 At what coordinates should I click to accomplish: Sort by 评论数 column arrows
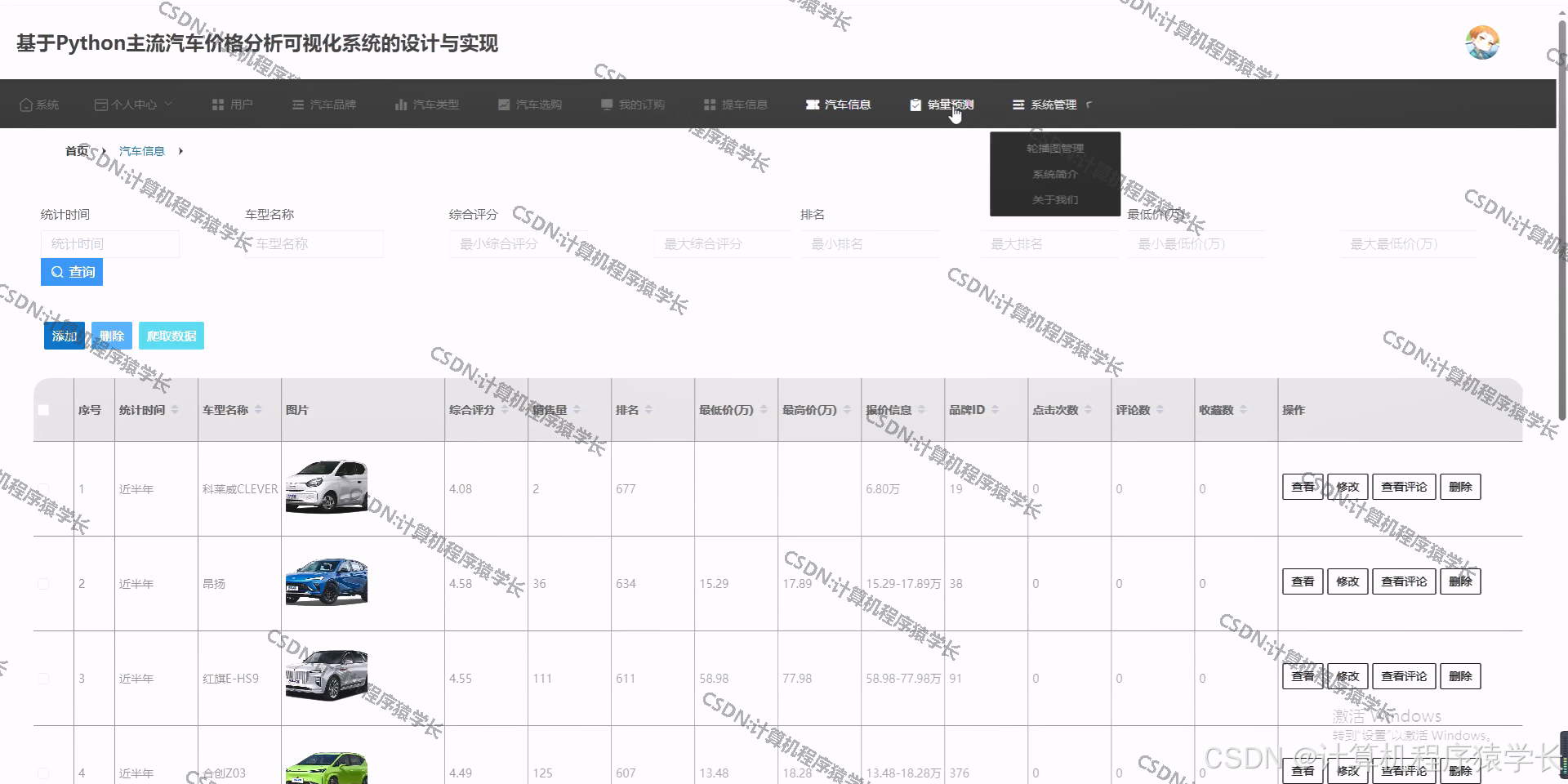pyautogui.click(x=1160, y=410)
